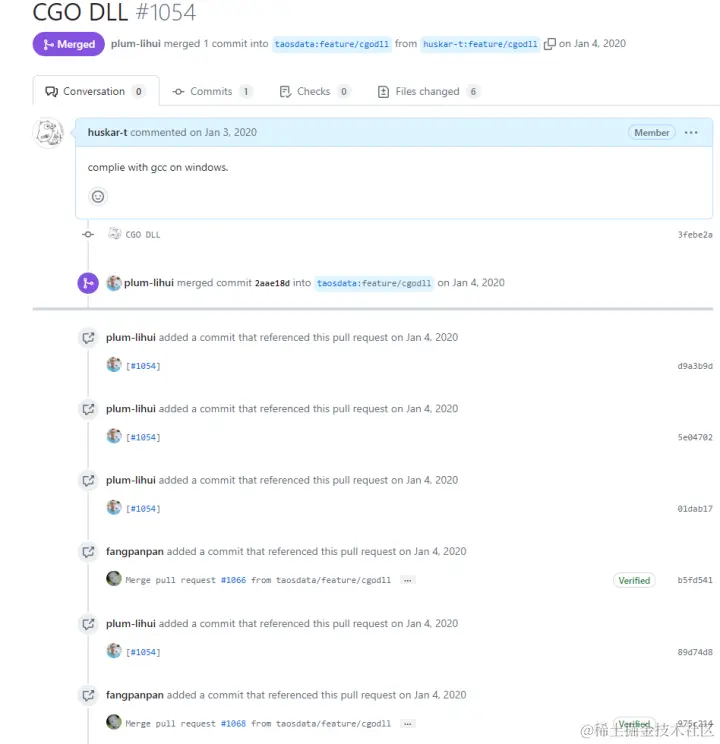Image resolution: width=720 pixels, height=744 pixels.
Task: Open the taosdata:feature/cgodll branch link in header
Action: pyautogui.click(x=332, y=44)
